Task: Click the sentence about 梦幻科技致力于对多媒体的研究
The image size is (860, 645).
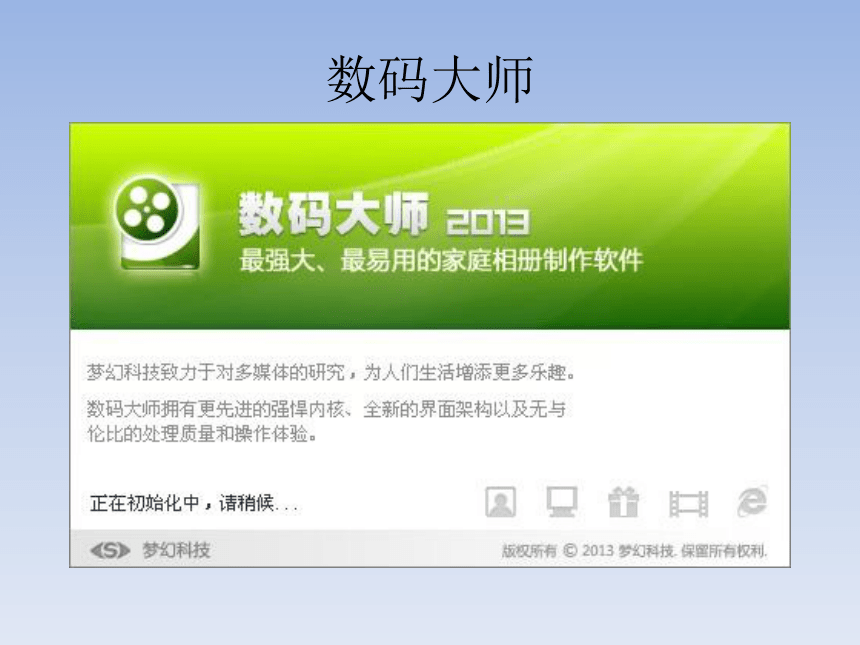Action: [331, 372]
